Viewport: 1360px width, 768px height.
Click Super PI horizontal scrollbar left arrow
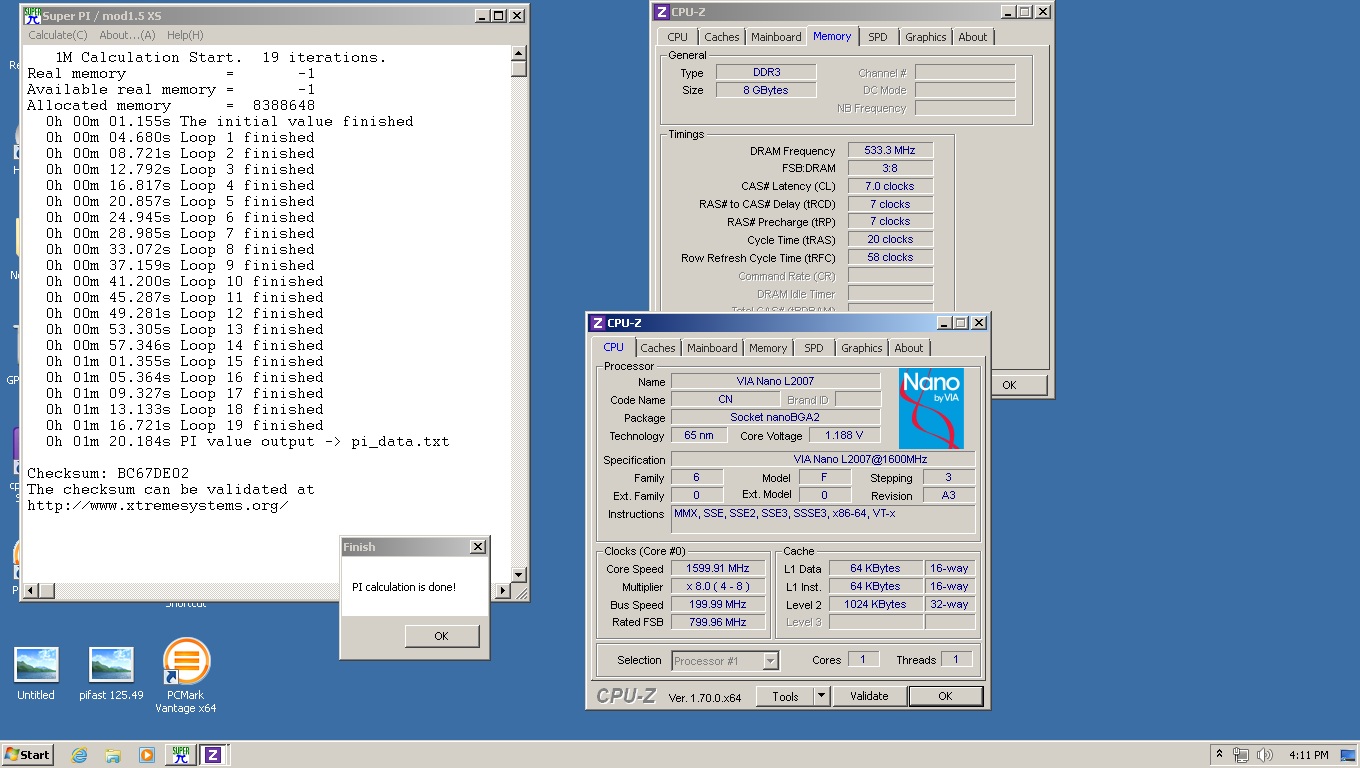click(x=32, y=590)
